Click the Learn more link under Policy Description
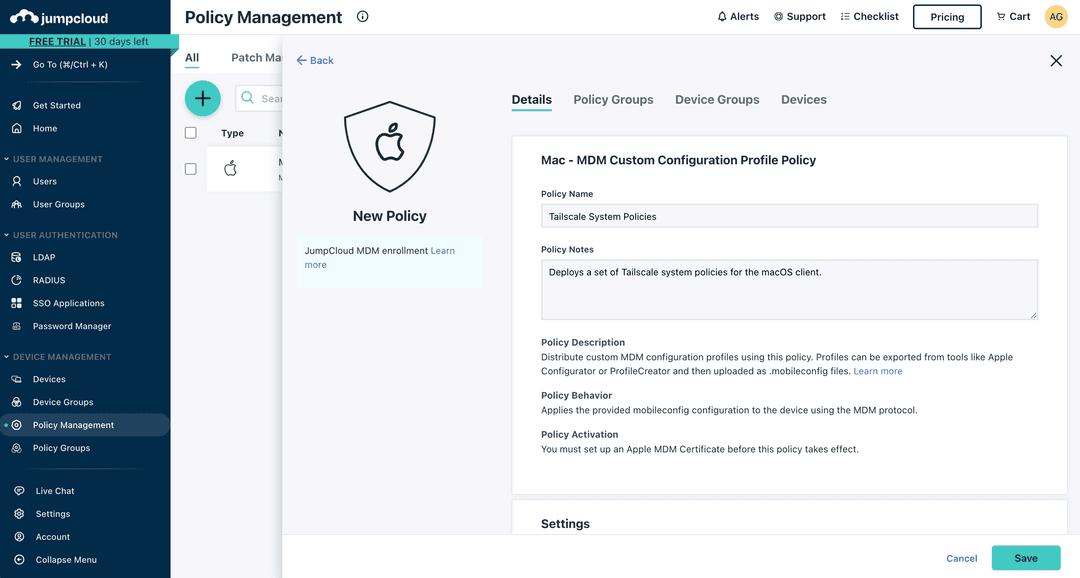This screenshot has width=1080, height=578. [x=877, y=370]
